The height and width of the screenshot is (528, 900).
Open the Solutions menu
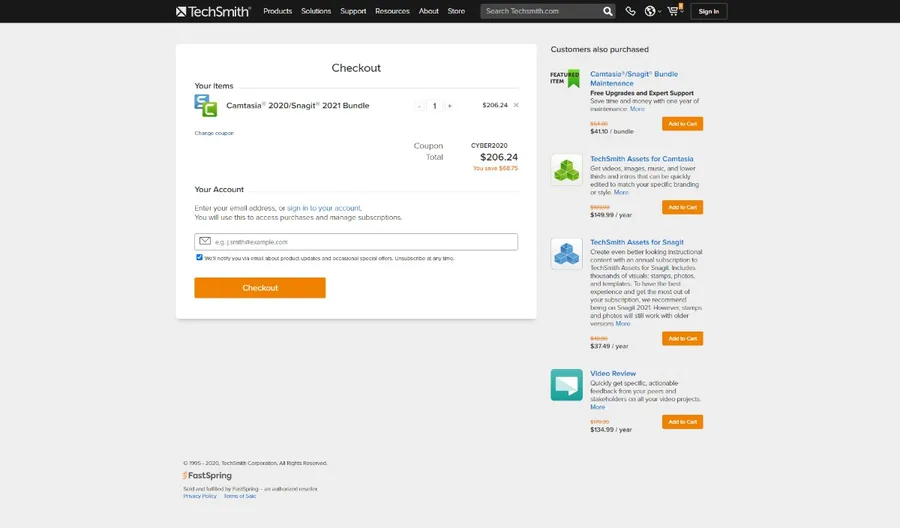(x=316, y=11)
